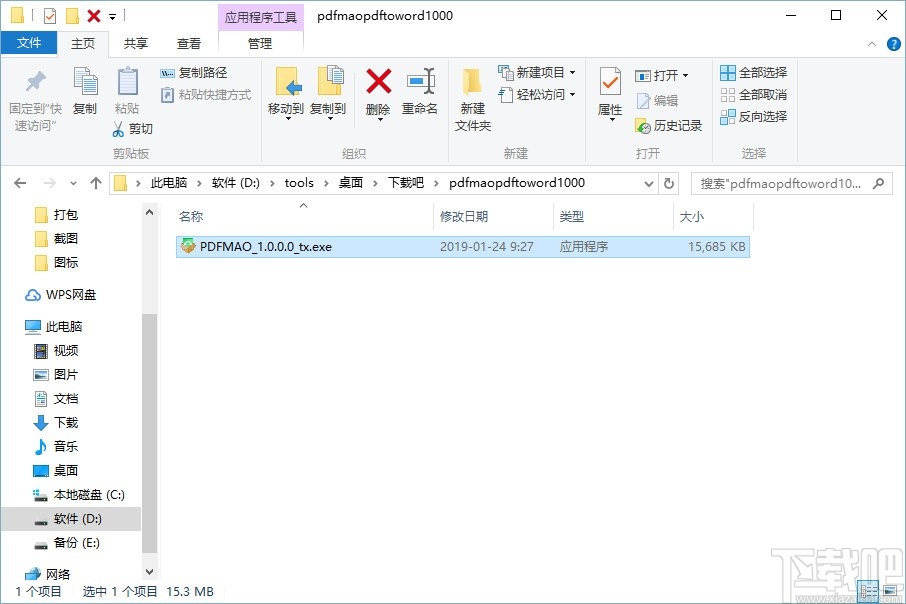This screenshot has width=906, height=604.
Task: Click Select all (全部选择)
Action: click(753, 73)
